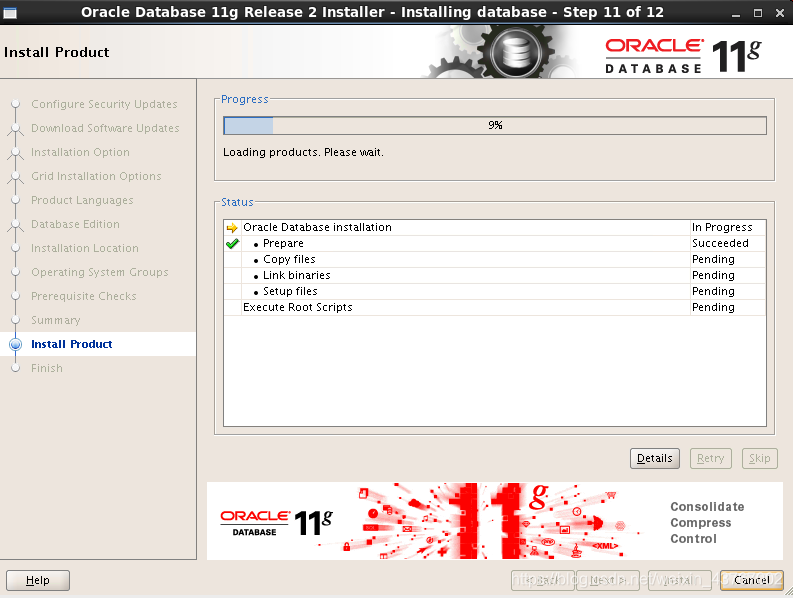Select Product Languages step
Screen dimensions: 793x598
click(82, 200)
